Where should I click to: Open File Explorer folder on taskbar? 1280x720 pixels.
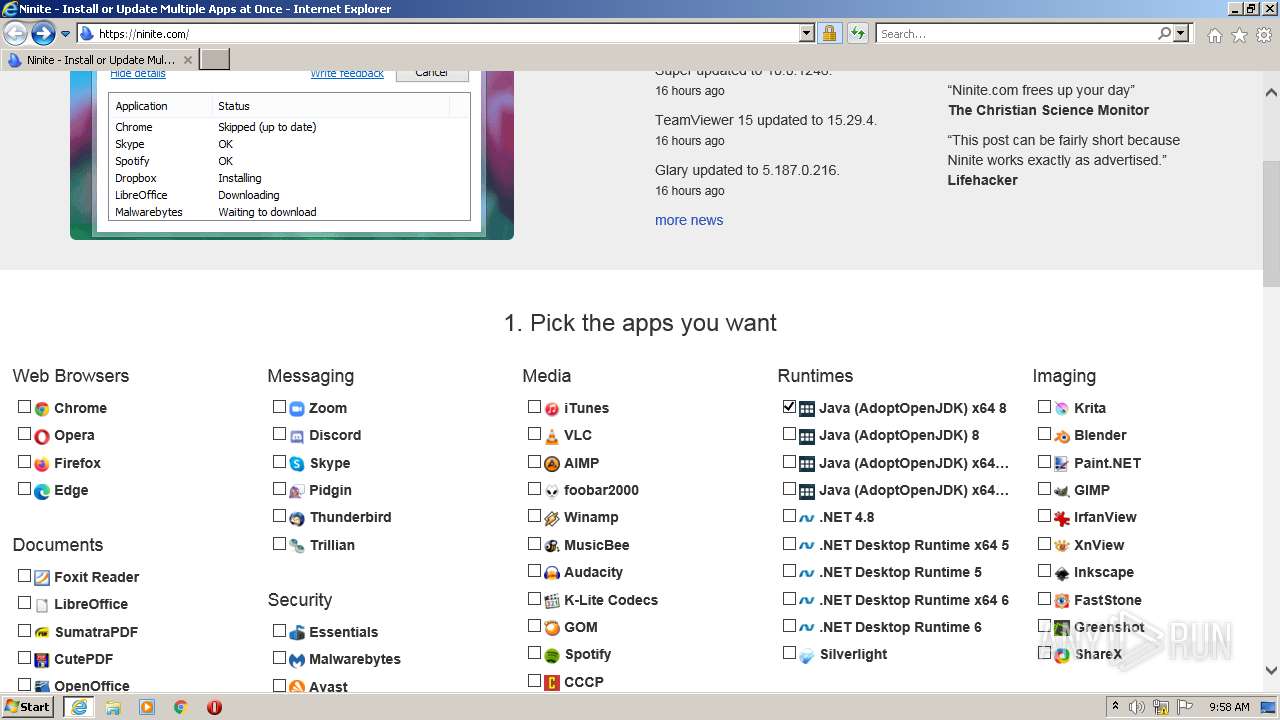pos(113,707)
